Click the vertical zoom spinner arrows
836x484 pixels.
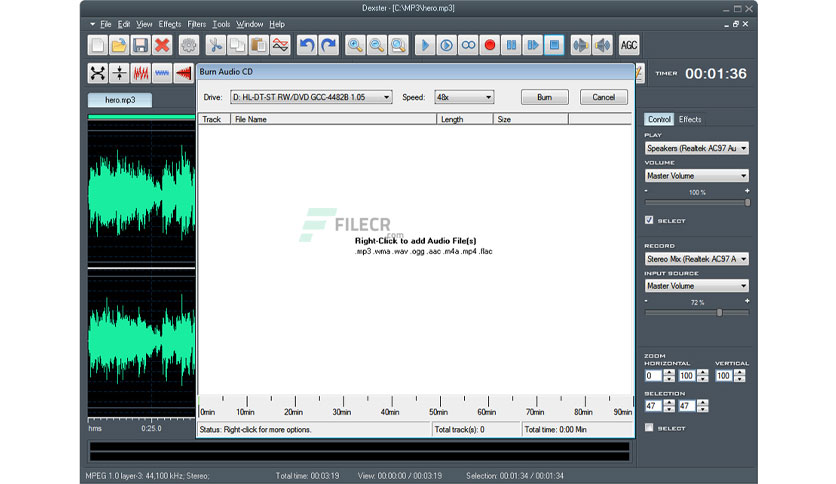[x=739, y=376]
